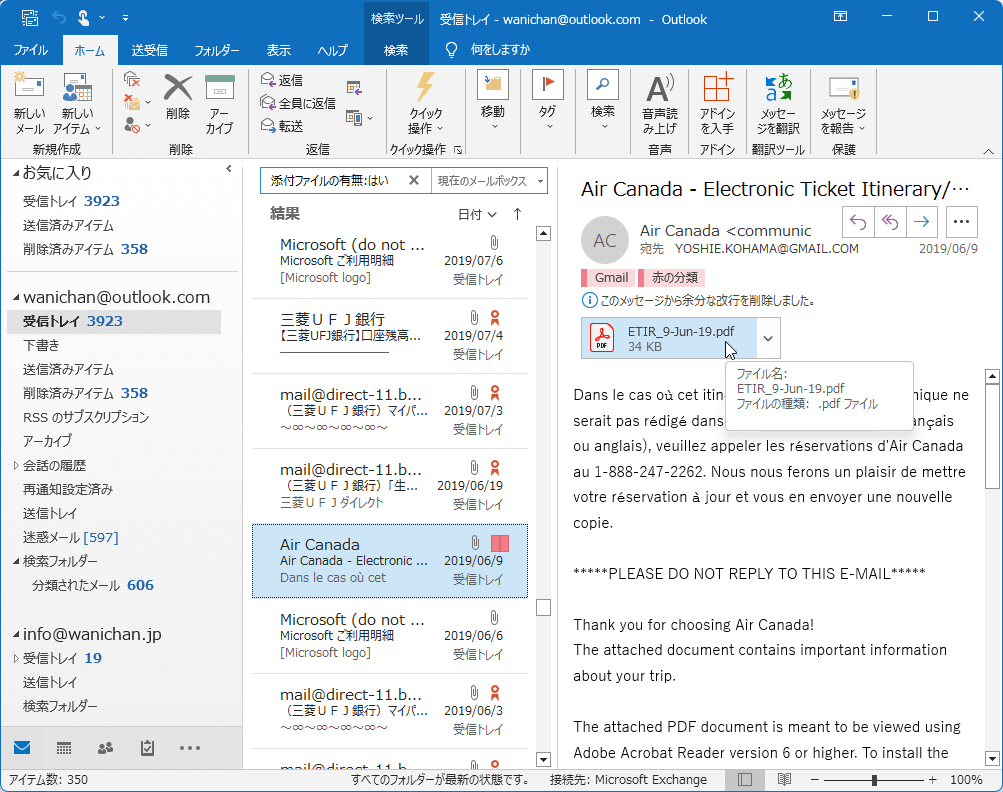This screenshot has width=1003, height=792.
Task: Open the 新しいアイテム menu button
Action: [77, 102]
